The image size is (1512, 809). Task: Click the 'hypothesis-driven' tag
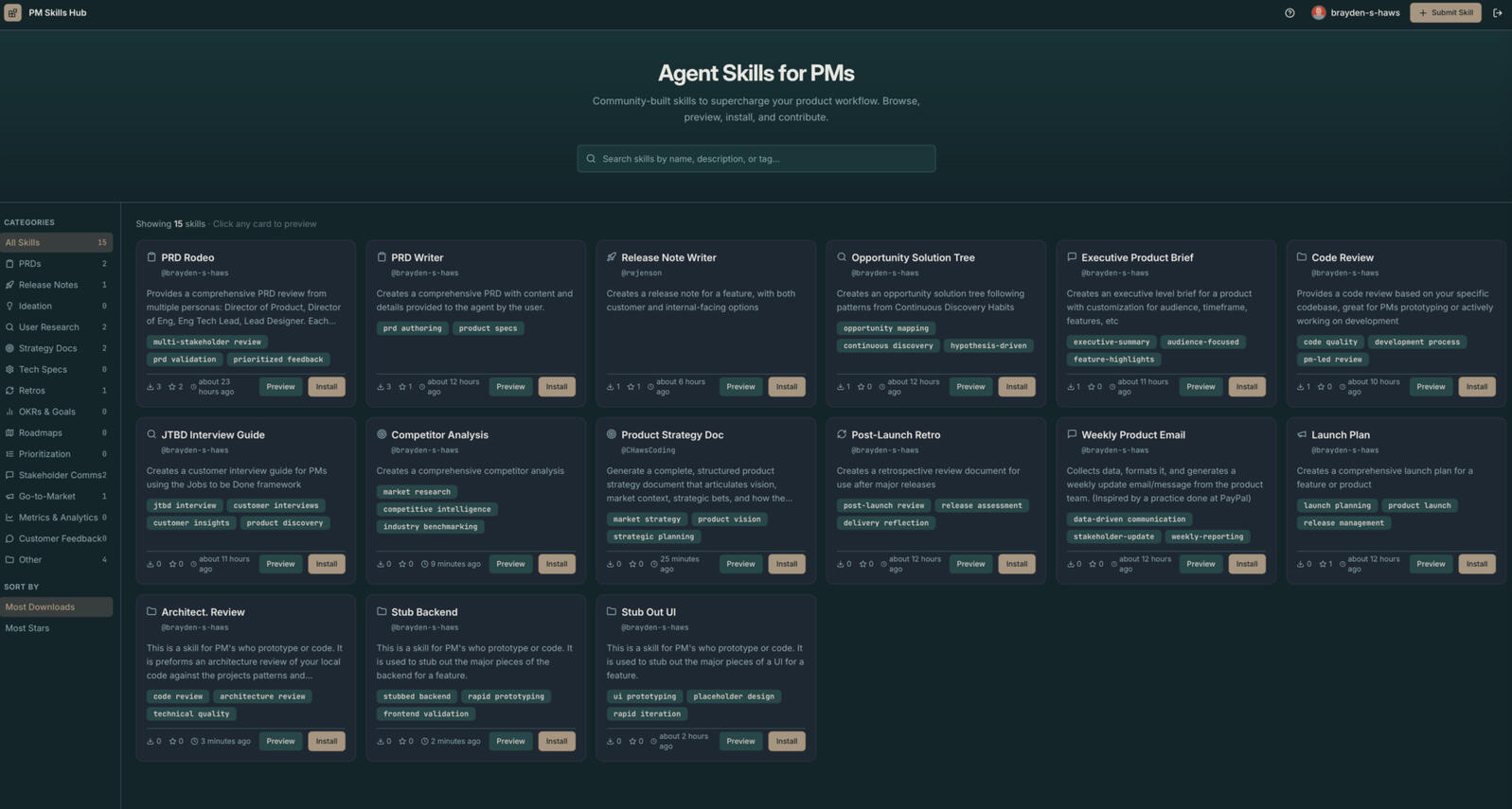coord(988,345)
